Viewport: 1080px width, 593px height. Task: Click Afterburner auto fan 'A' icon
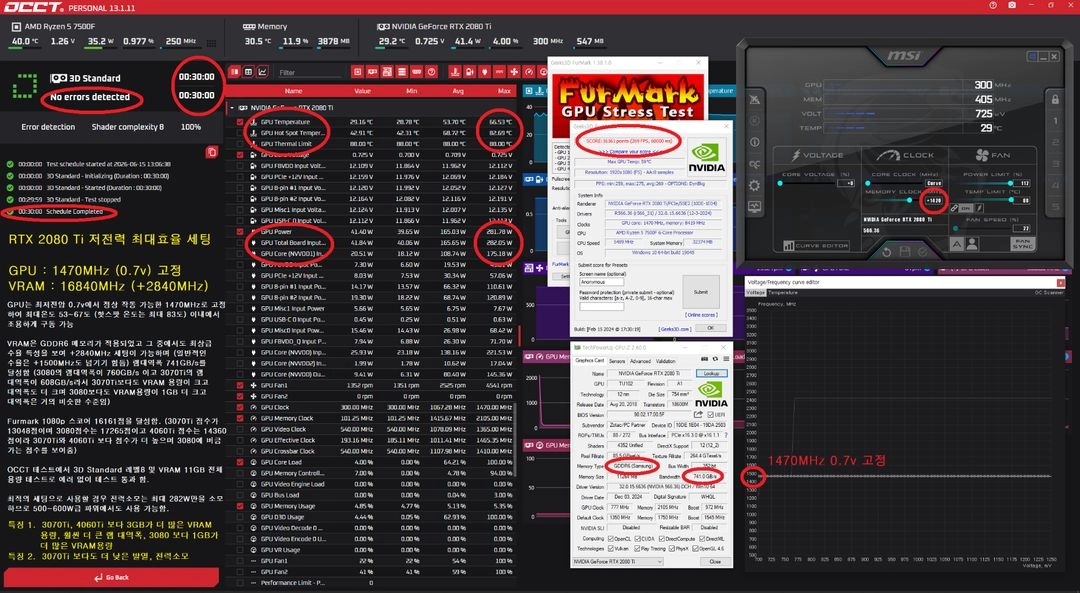(957, 244)
